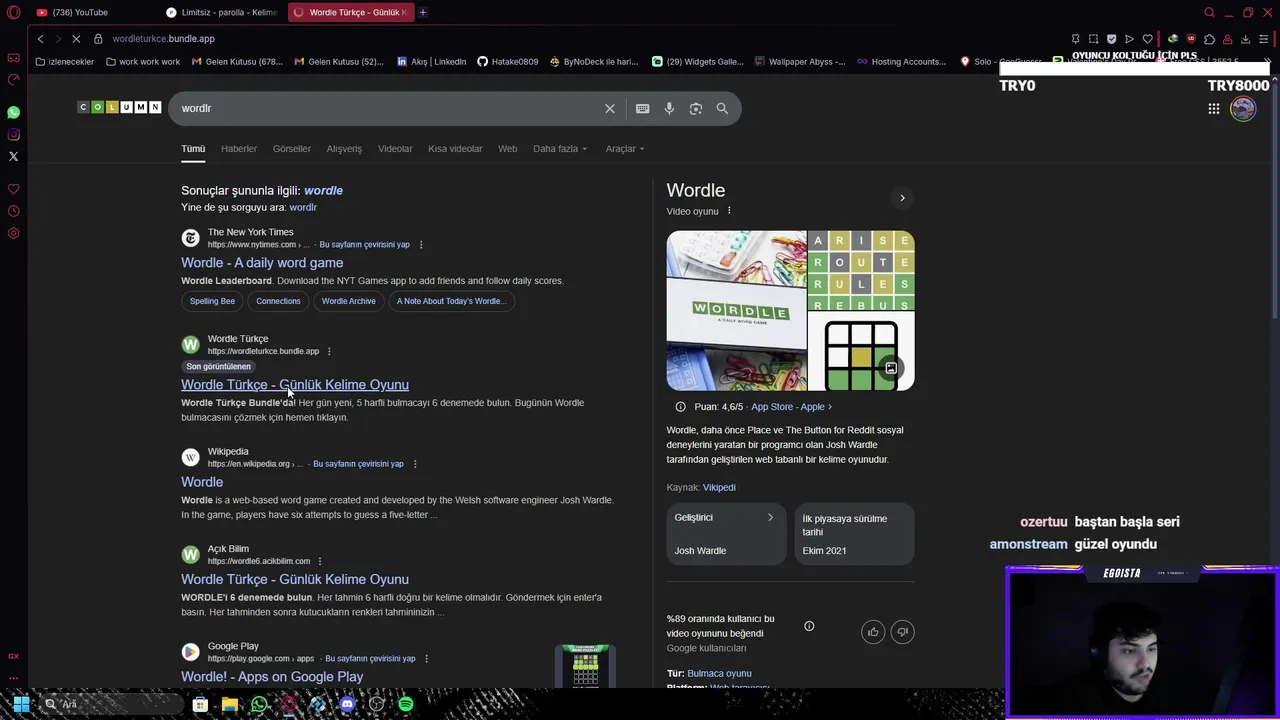Clear the Google search box text

[x=610, y=108]
